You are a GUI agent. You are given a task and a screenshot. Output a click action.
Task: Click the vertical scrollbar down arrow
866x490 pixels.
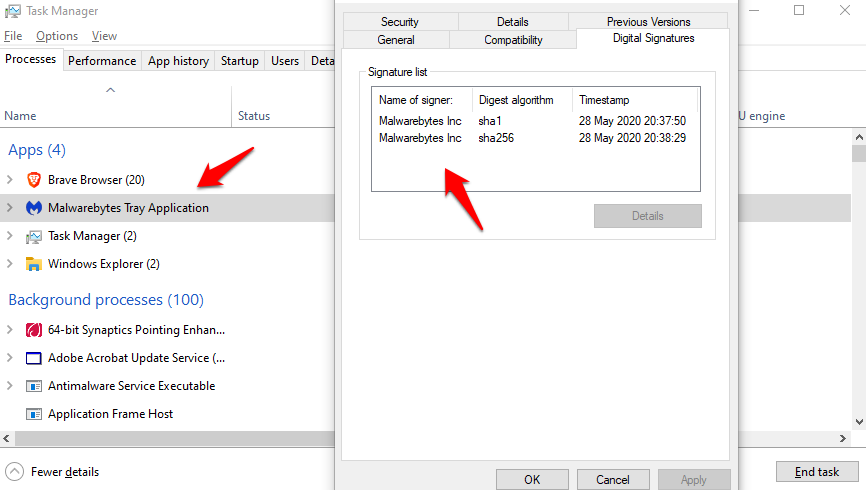point(859,422)
